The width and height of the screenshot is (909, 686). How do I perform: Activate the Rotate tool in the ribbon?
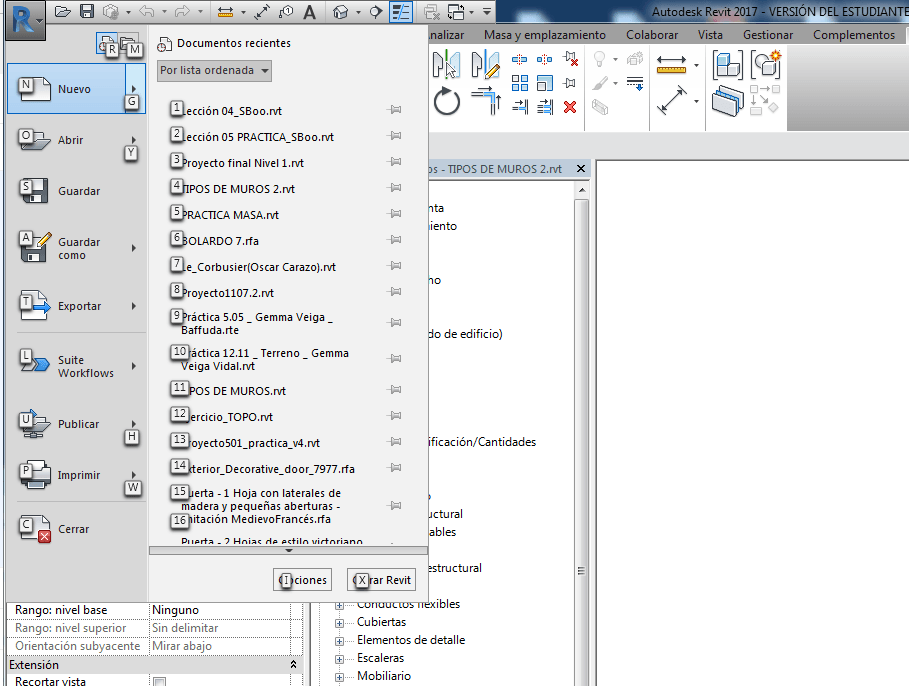(446, 101)
